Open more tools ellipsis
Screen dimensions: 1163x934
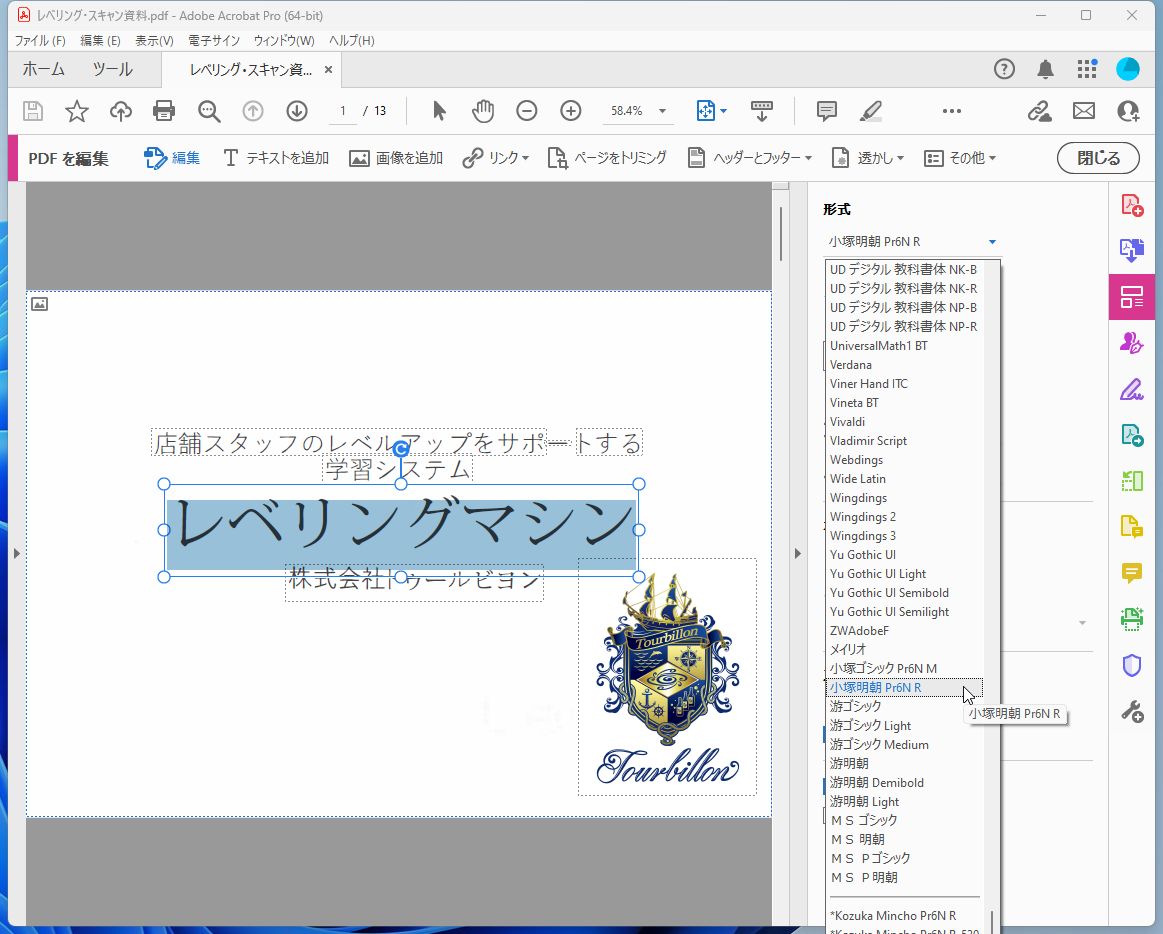(952, 111)
